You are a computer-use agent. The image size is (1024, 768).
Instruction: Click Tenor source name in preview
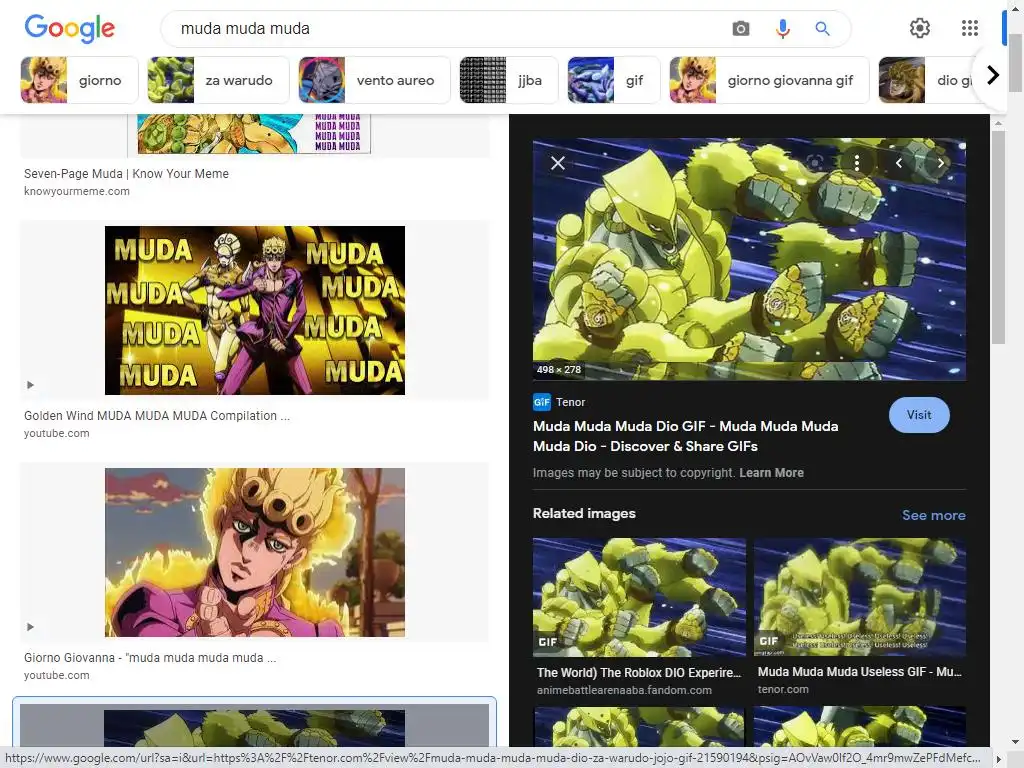pyautogui.click(x=571, y=402)
